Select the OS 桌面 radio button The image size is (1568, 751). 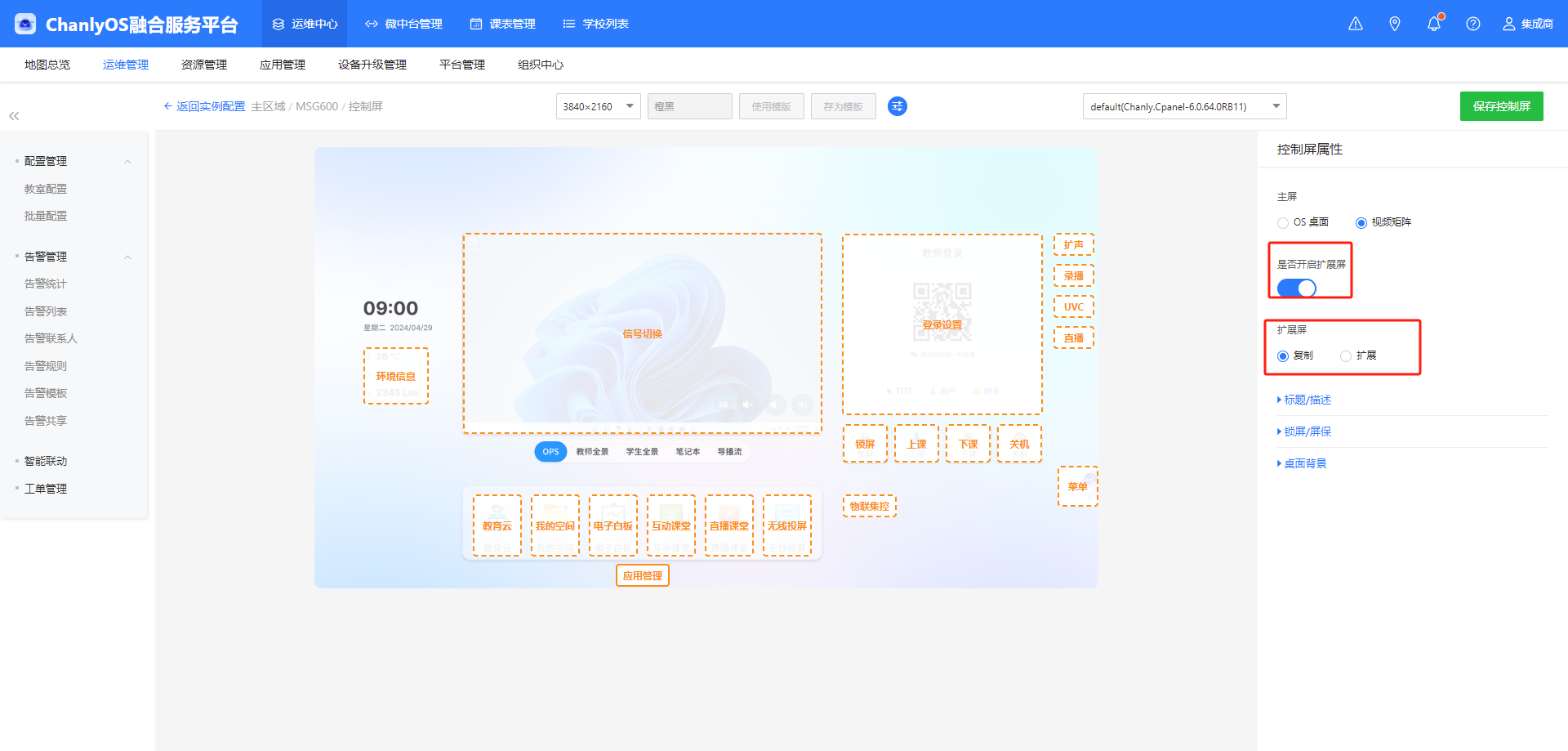tap(1283, 223)
